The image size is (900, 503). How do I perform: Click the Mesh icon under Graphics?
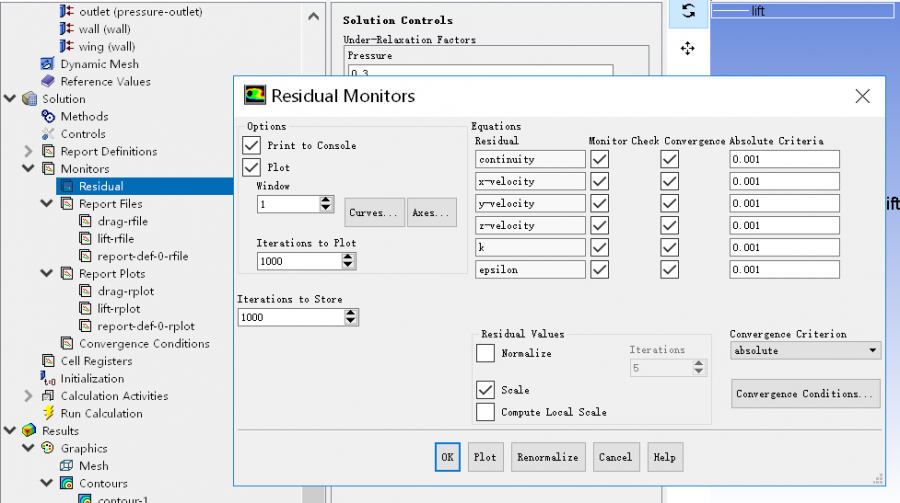coord(67,466)
